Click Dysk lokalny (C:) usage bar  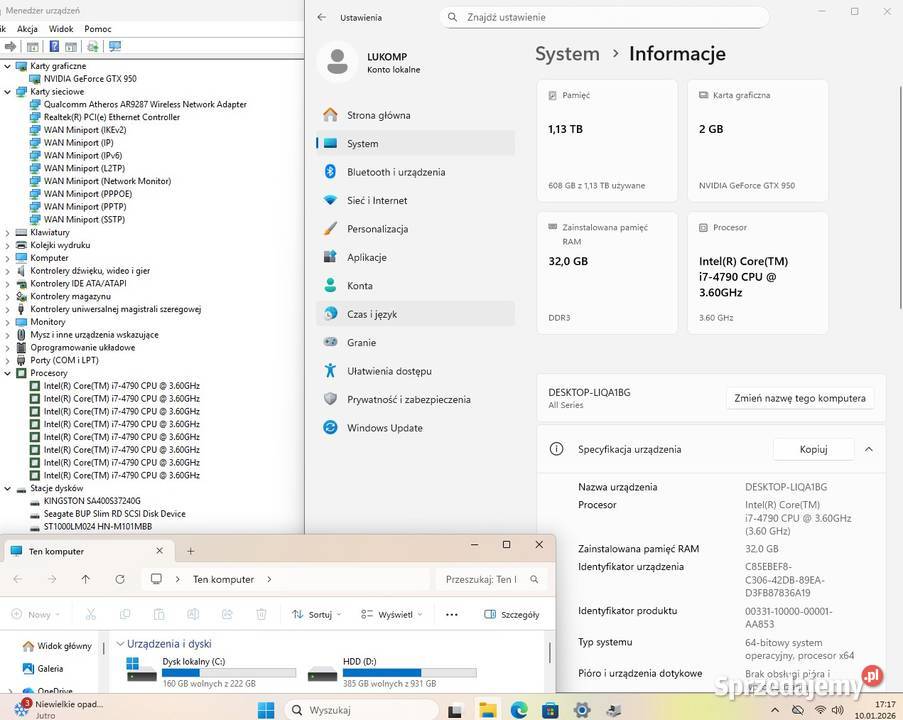(x=229, y=672)
